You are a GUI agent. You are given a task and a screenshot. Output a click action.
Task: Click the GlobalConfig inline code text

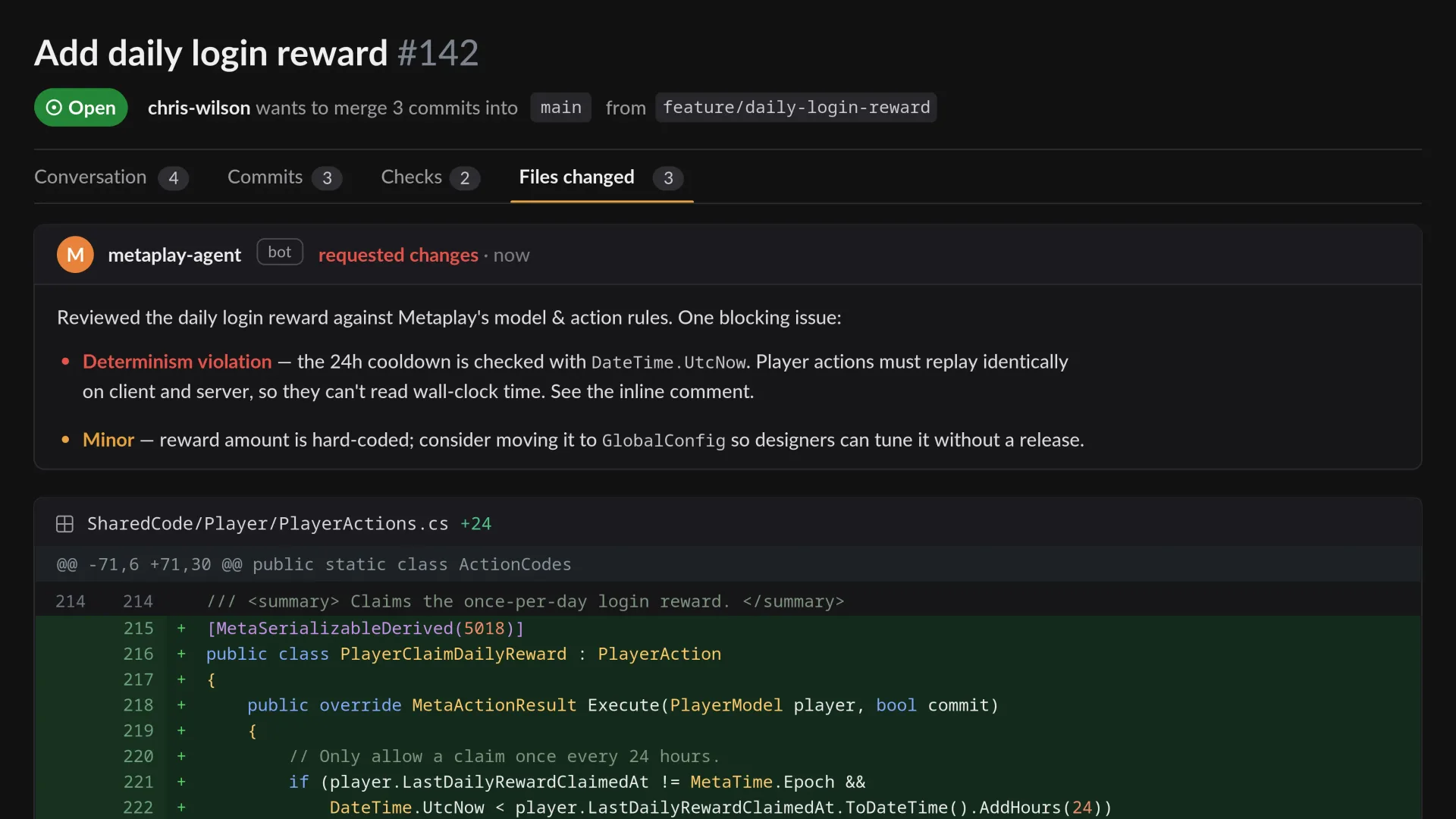point(664,441)
